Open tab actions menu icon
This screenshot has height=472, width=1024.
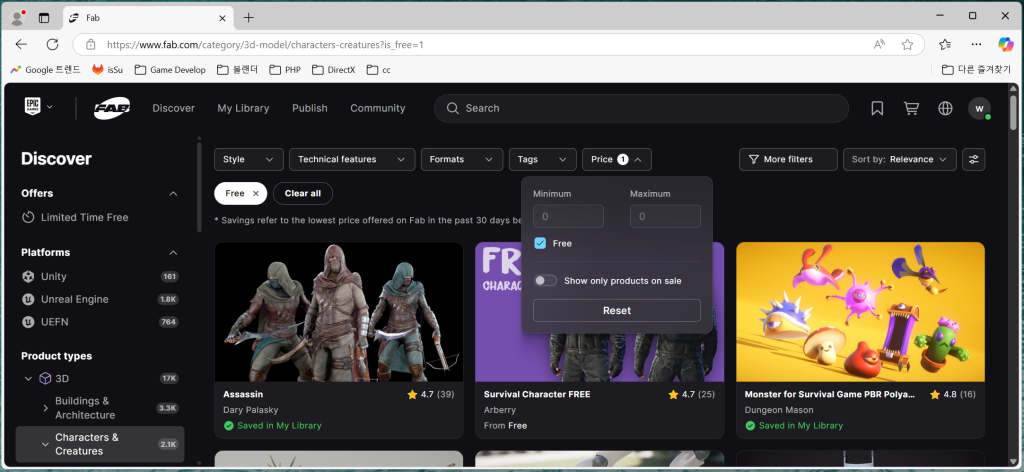(44, 18)
